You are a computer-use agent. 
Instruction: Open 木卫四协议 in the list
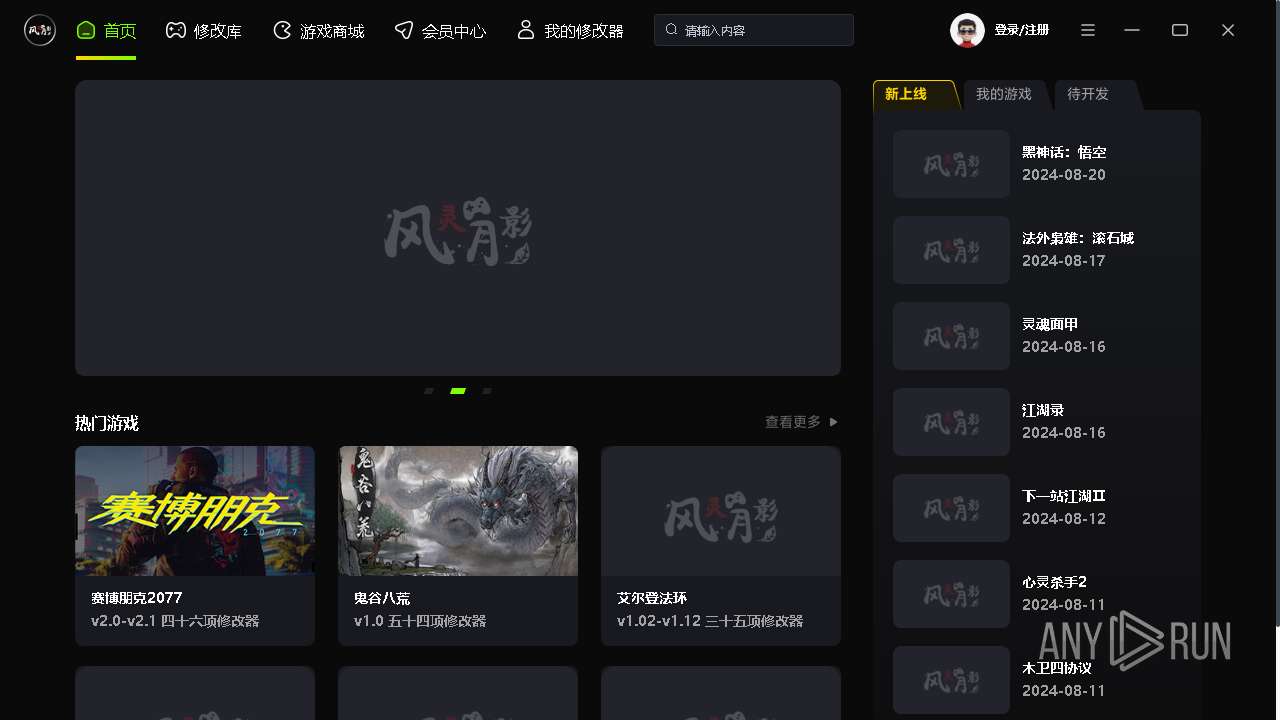[1057, 669]
